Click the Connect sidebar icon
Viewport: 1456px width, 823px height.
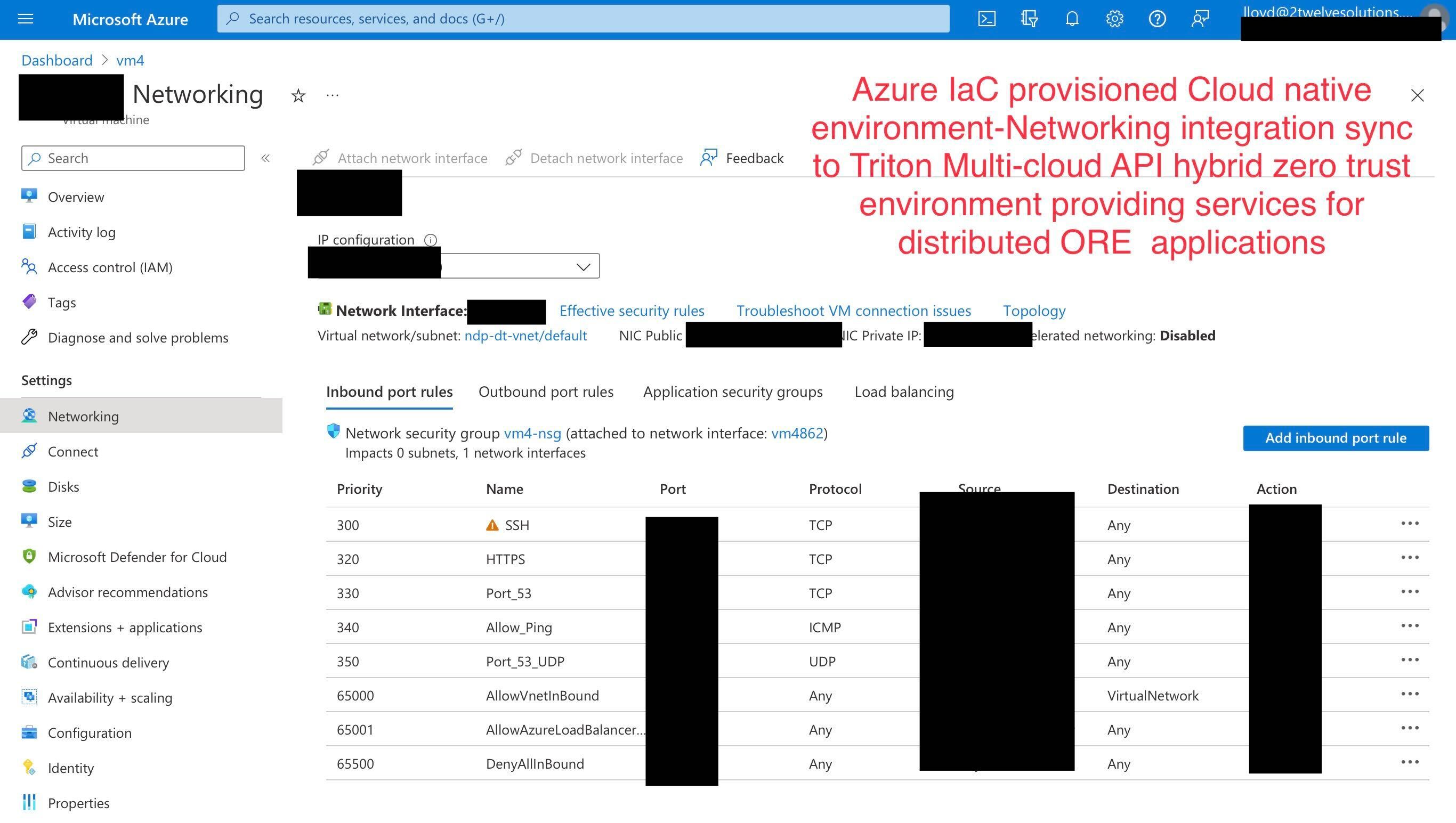(x=29, y=451)
